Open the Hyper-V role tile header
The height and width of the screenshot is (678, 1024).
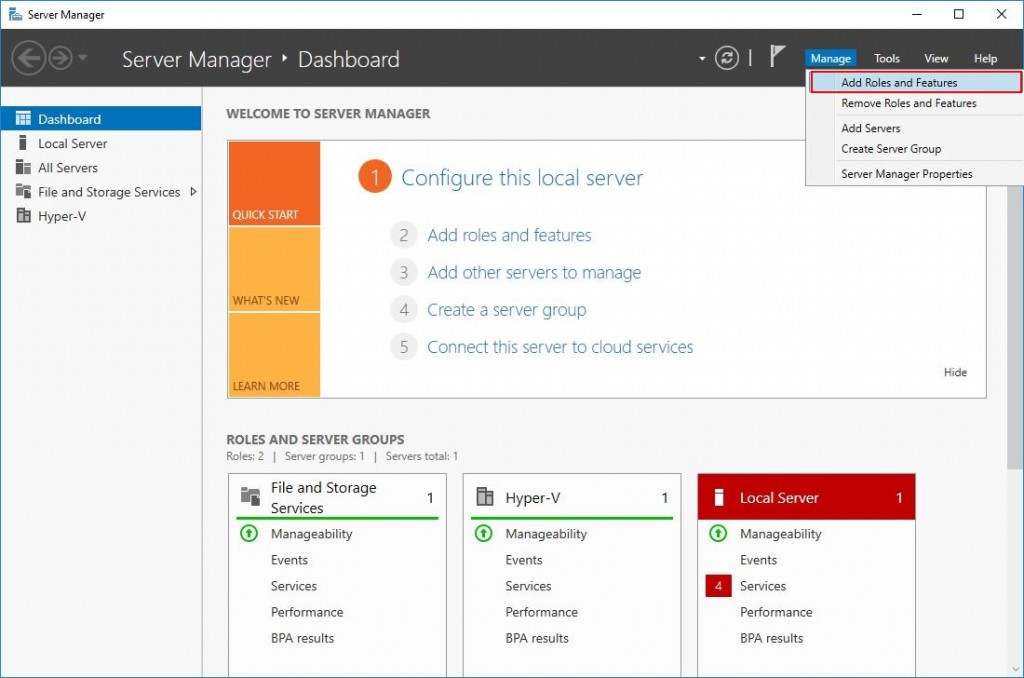pos(536,497)
